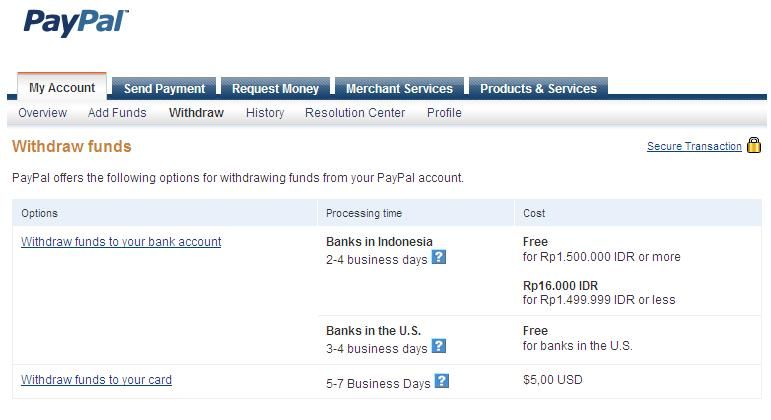771x420 pixels.
Task: Open help icon for Indonesia processing time
Action: pyautogui.click(x=439, y=257)
